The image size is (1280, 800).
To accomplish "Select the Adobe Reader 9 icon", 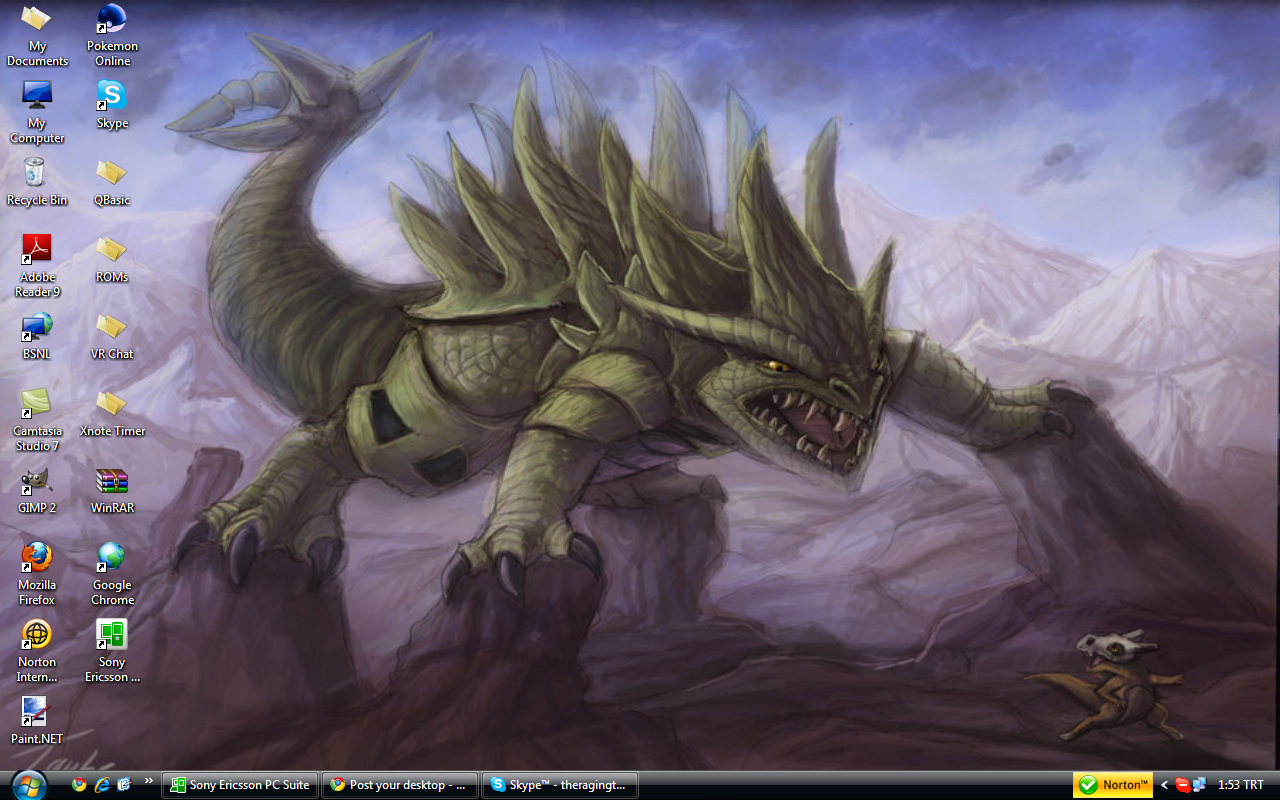I will click(37, 250).
